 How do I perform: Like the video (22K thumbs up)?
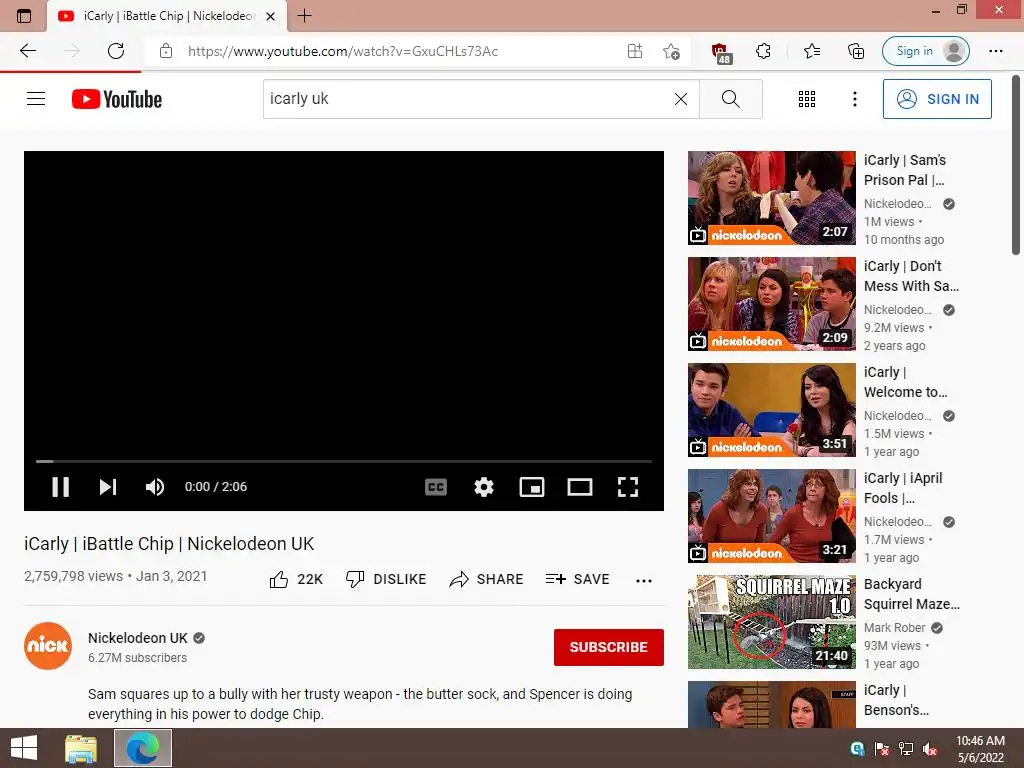pos(296,579)
